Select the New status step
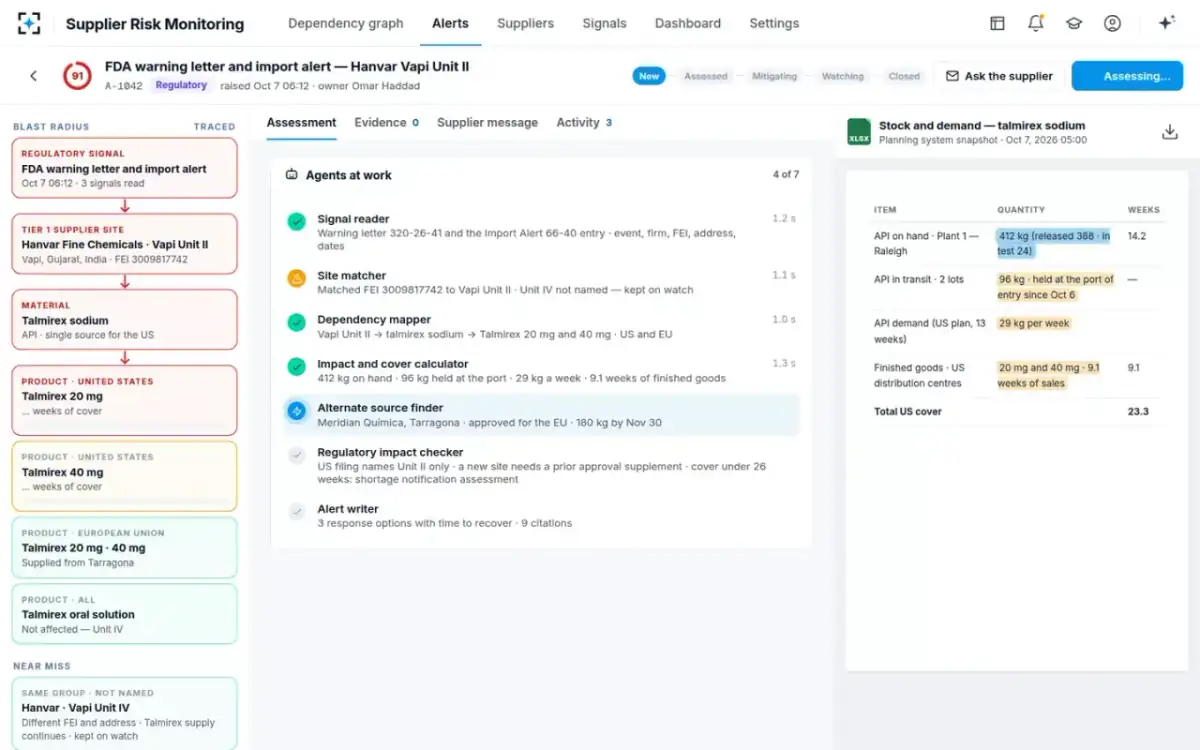The image size is (1200, 750). click(649, 76)
